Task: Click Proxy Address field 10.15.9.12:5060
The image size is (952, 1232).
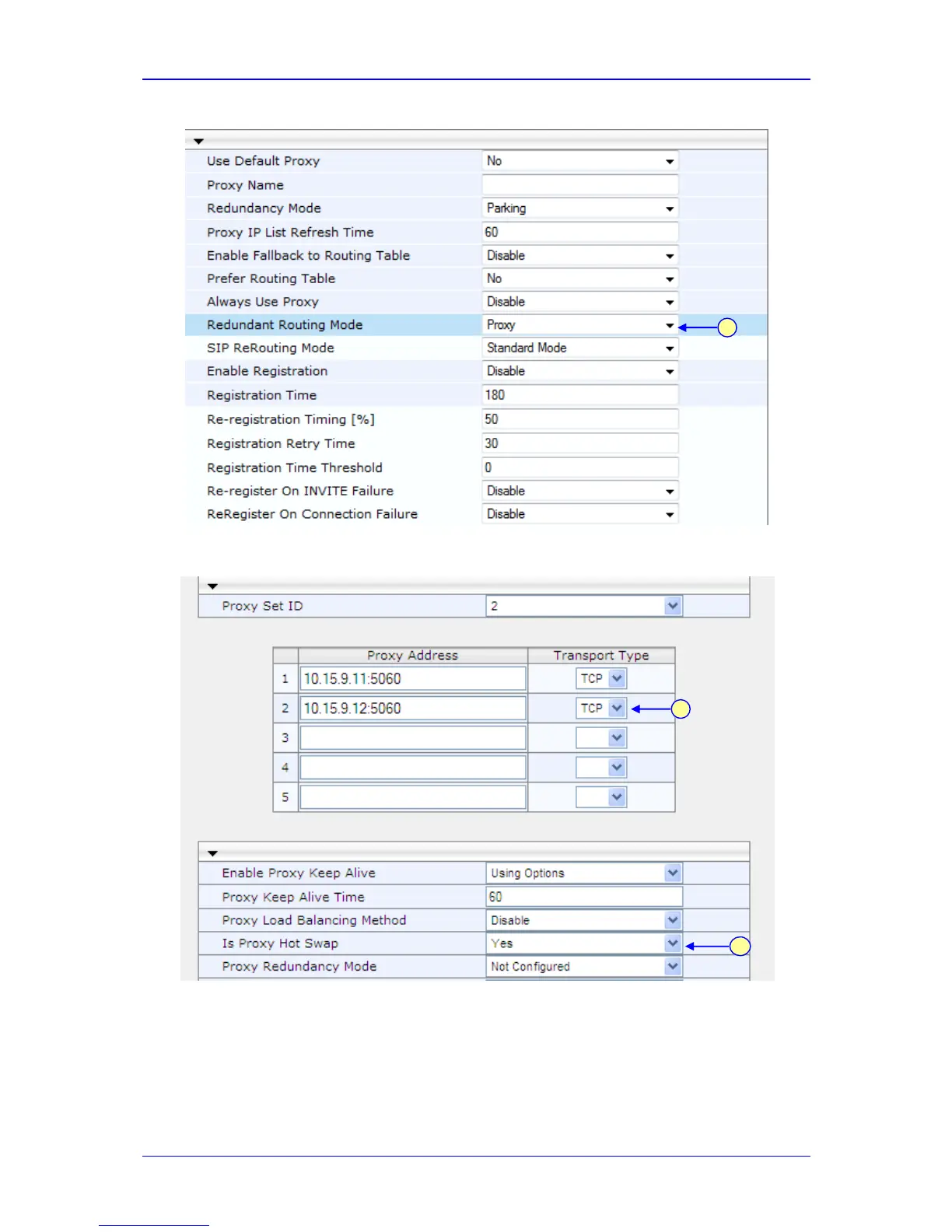Action: point(413,709)
